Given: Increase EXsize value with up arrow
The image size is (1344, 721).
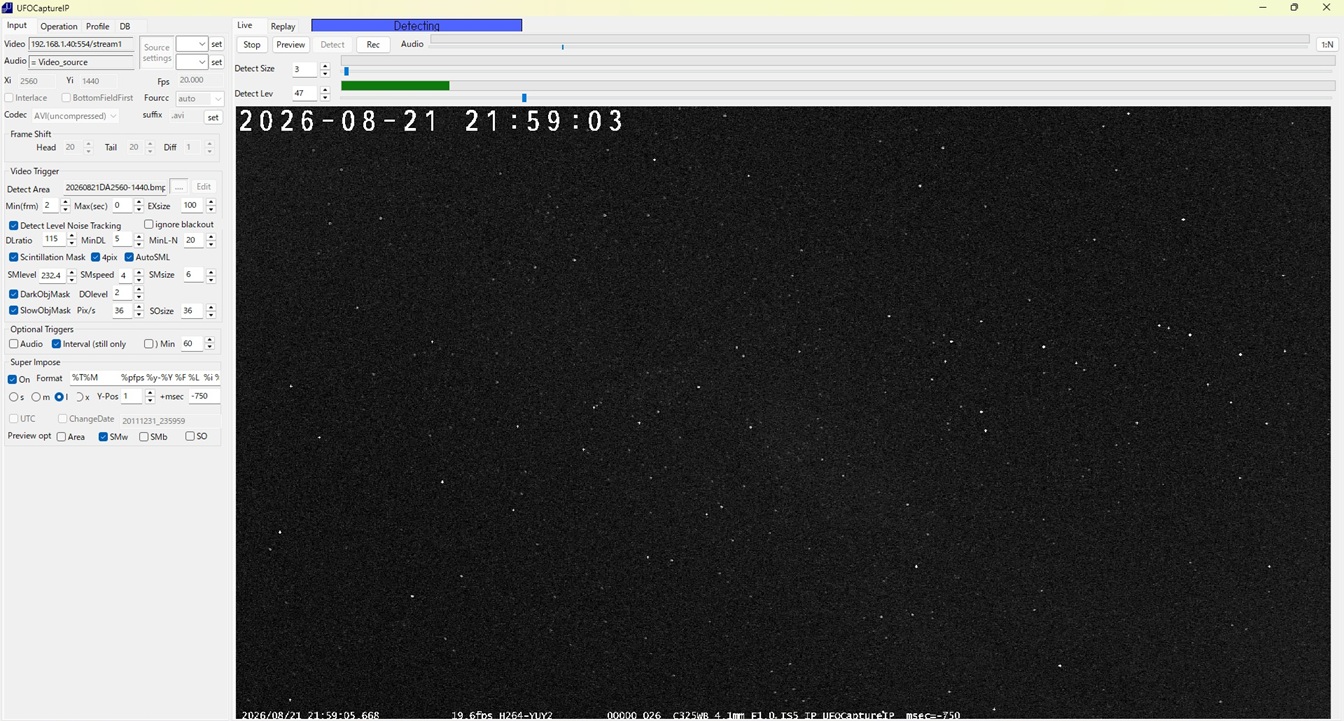Looking at the screenshot, I should (x=210, y=202).
